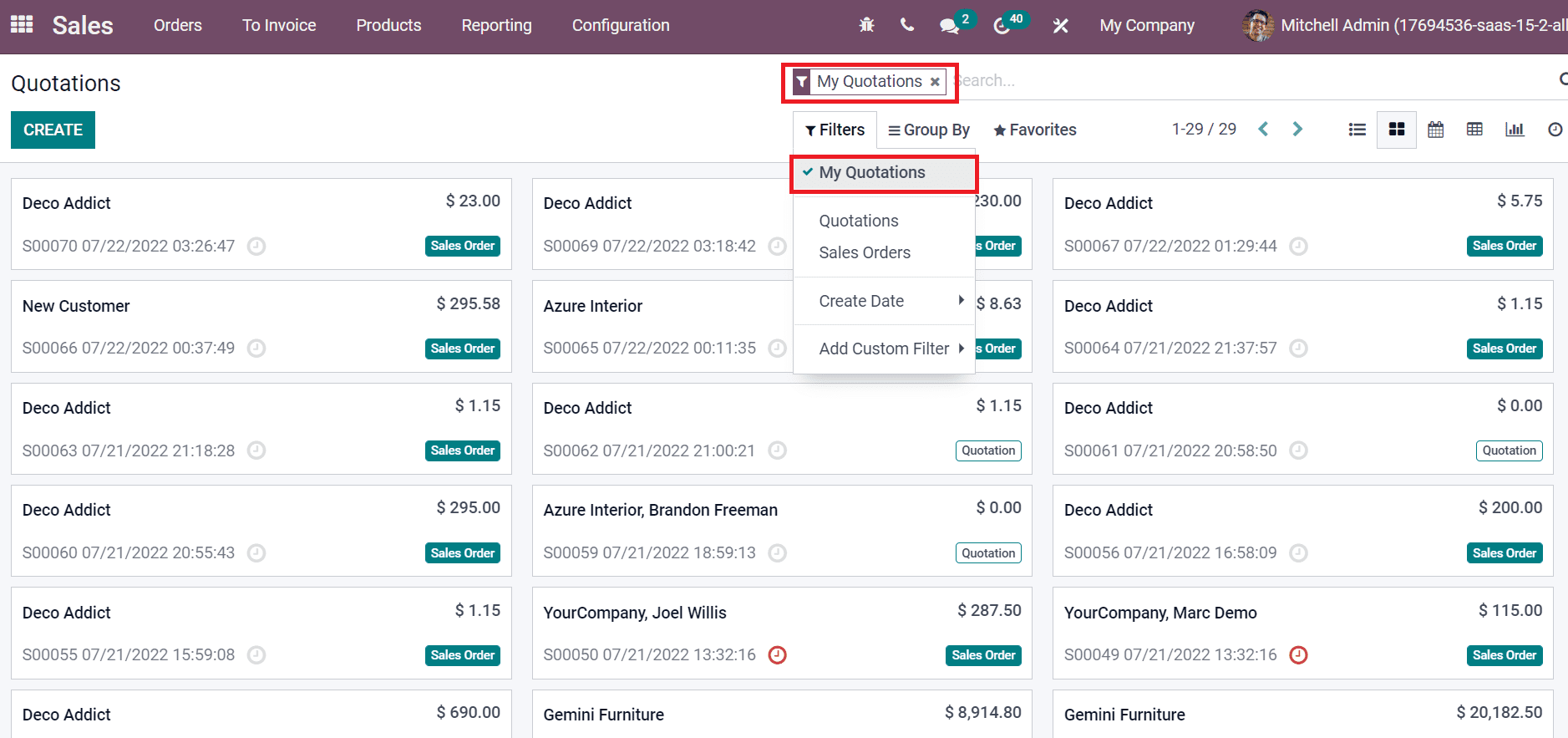Screen dimensions: 1568x738
Task: Open activities clock icon with 40 badge
Action: tap(1001, 26)
